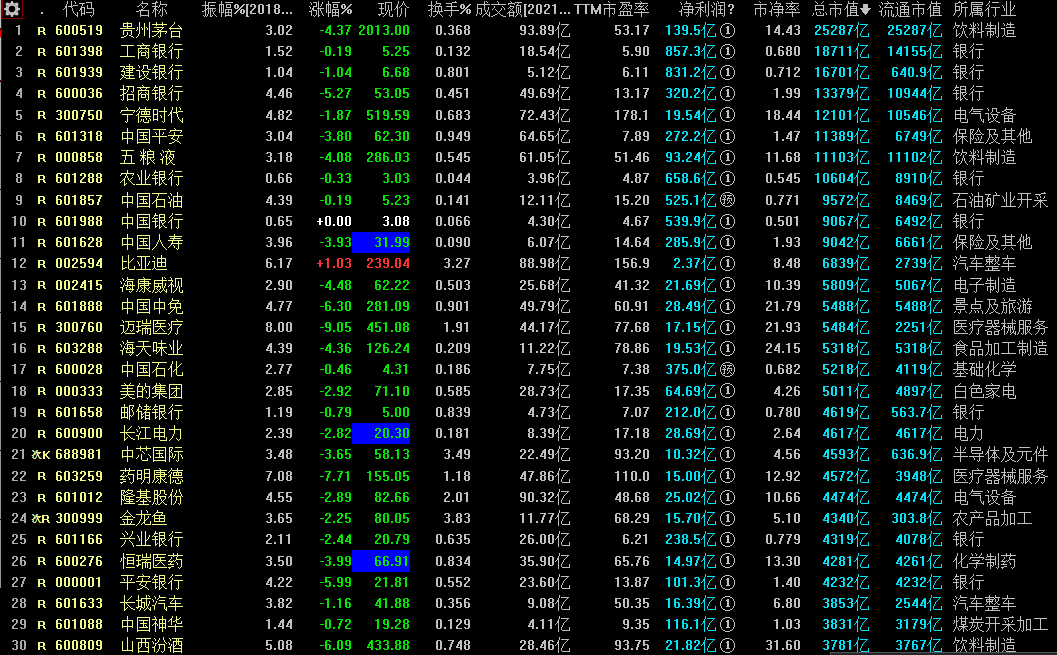The width and height of the screenshot is (1057, 655).
Task: Click the 净利润? column header
Action: point(706,9)
